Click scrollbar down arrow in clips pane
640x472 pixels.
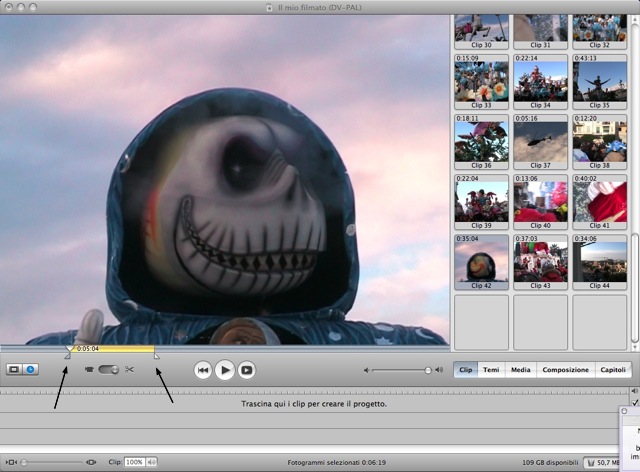tap(635, 347)
